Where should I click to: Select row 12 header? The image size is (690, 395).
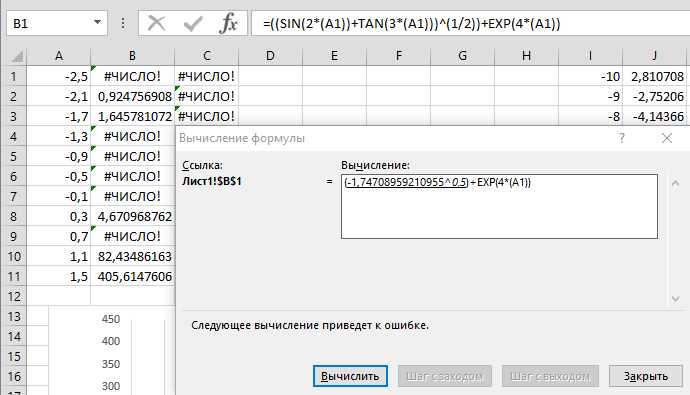pos(13,296)
